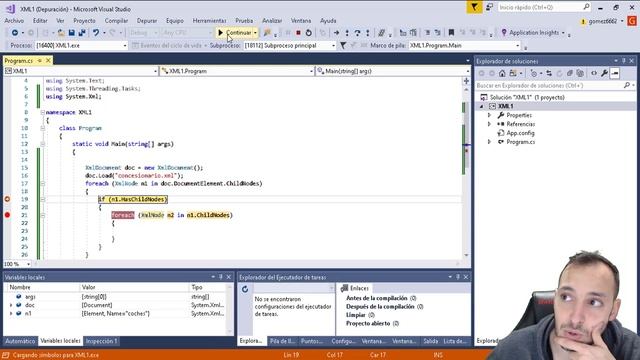The image size is (640, 360).
Task: Toggle the breakpoint on line 19
Action: click(x=7, y=199)
